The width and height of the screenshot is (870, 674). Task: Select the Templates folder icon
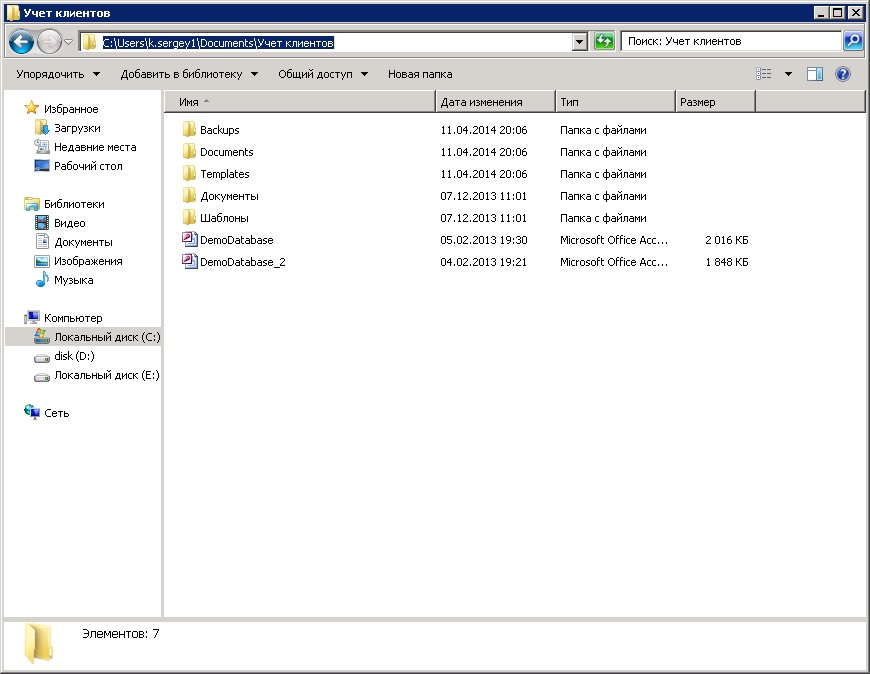(x=189, y=174)
